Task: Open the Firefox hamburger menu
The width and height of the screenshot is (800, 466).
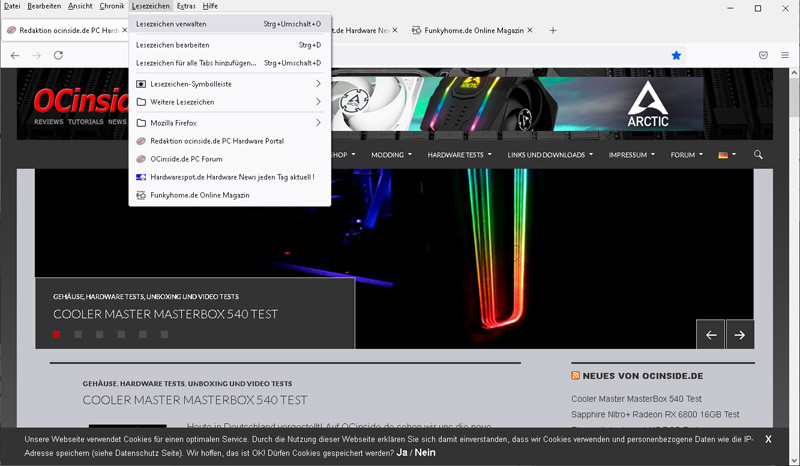Action: pyautogui.click(x=785, y=55)
